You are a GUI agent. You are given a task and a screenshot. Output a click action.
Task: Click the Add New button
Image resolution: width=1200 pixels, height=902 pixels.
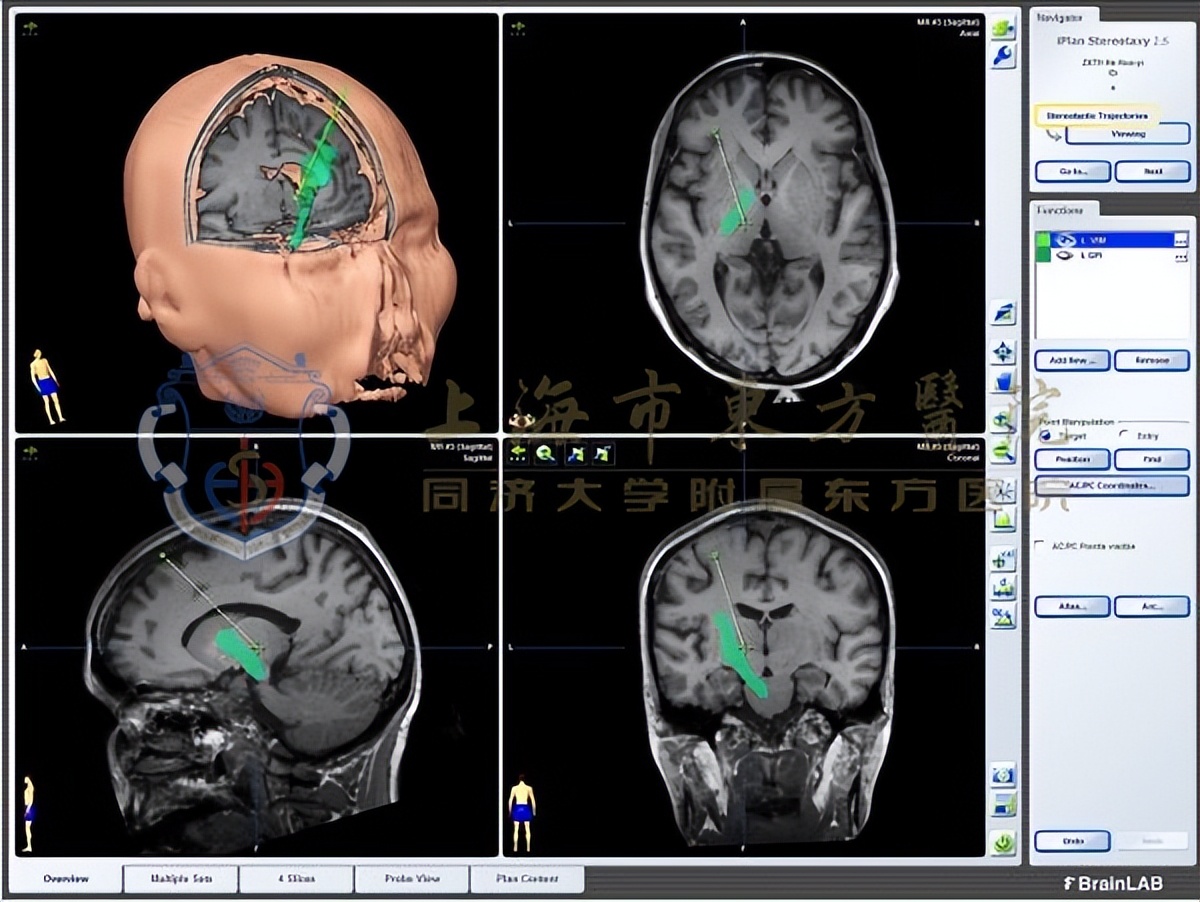[x=1071, y=360]
